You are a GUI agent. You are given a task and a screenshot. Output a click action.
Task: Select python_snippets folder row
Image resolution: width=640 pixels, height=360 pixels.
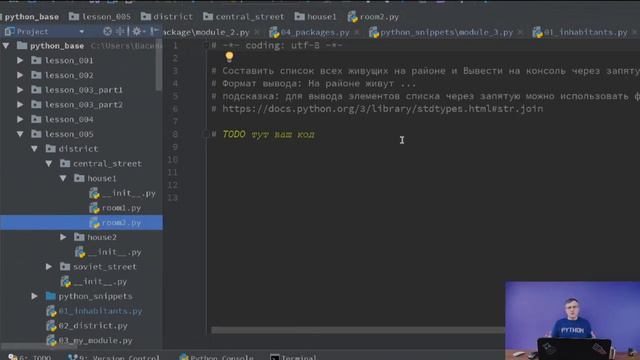(x=81, y=296)
